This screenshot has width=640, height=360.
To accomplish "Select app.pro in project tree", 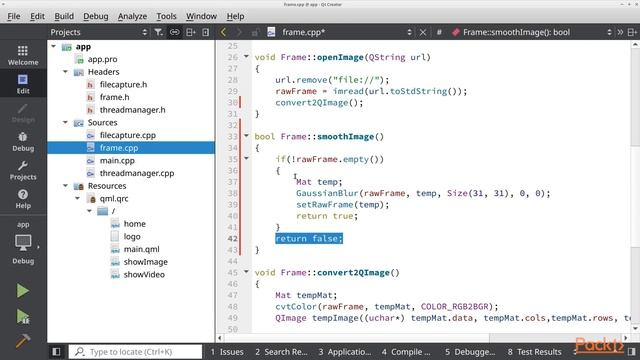I will 102,59.
